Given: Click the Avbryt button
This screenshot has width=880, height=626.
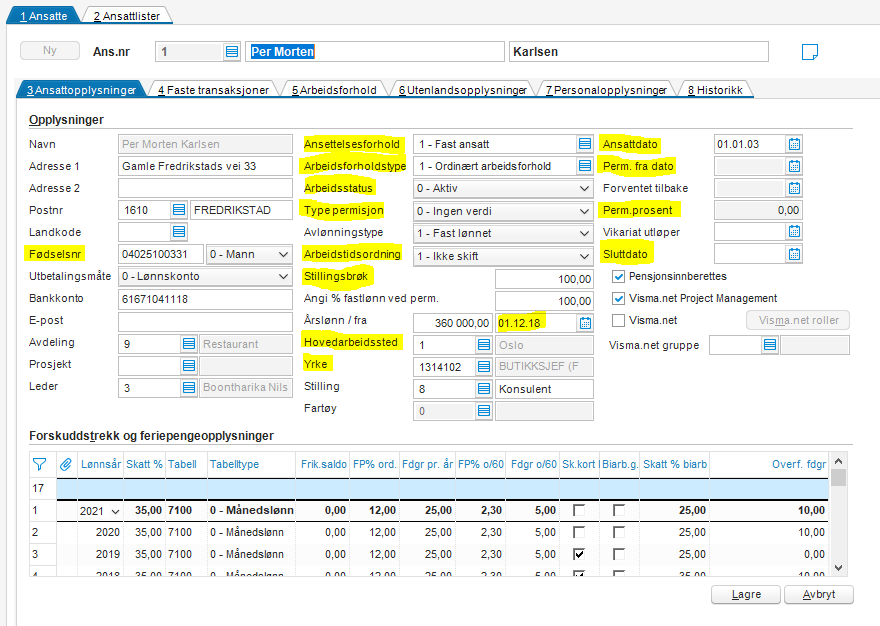Looking at the screenshot, I should [x=819, y=594].
